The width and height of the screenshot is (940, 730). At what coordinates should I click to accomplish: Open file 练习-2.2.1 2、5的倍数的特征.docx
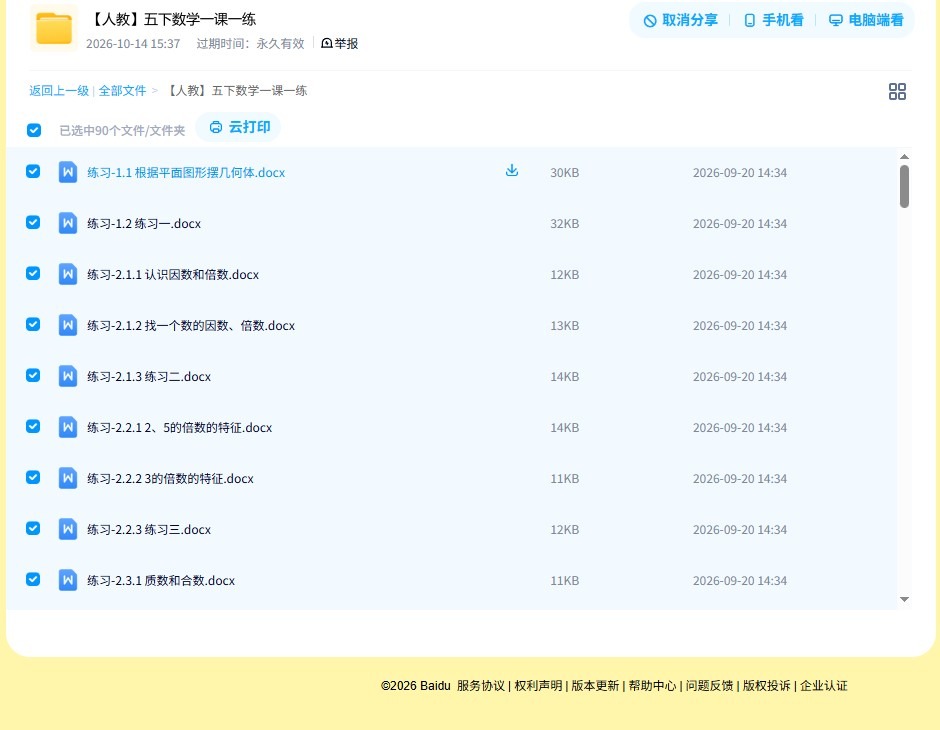tap(179, 427)
